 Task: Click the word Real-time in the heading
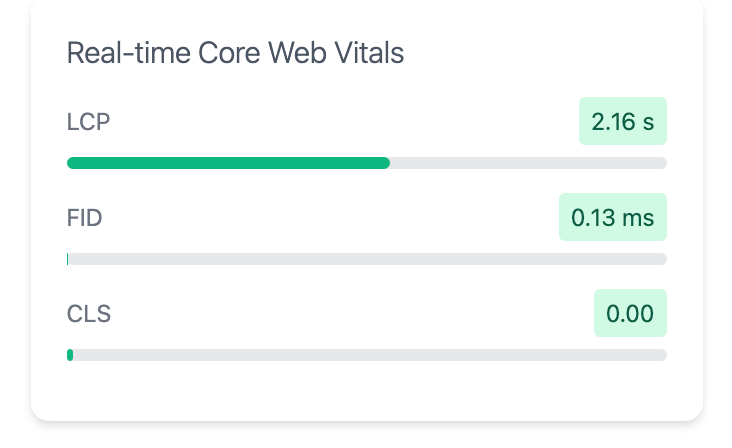coord(128,52)
